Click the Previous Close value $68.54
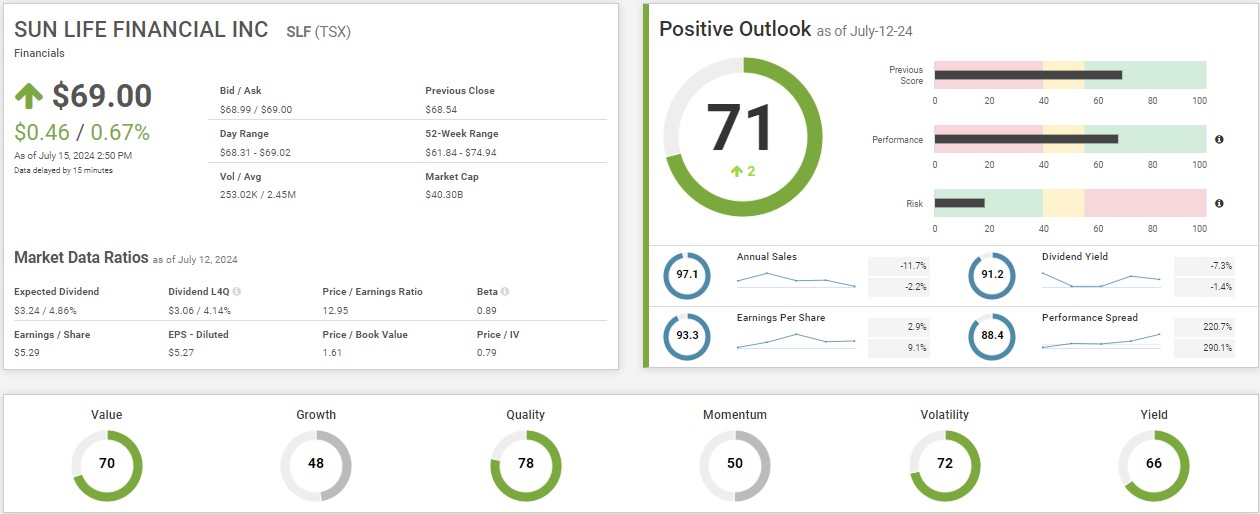This screenshot has height=514, width=1260. [x=441, y=109]
